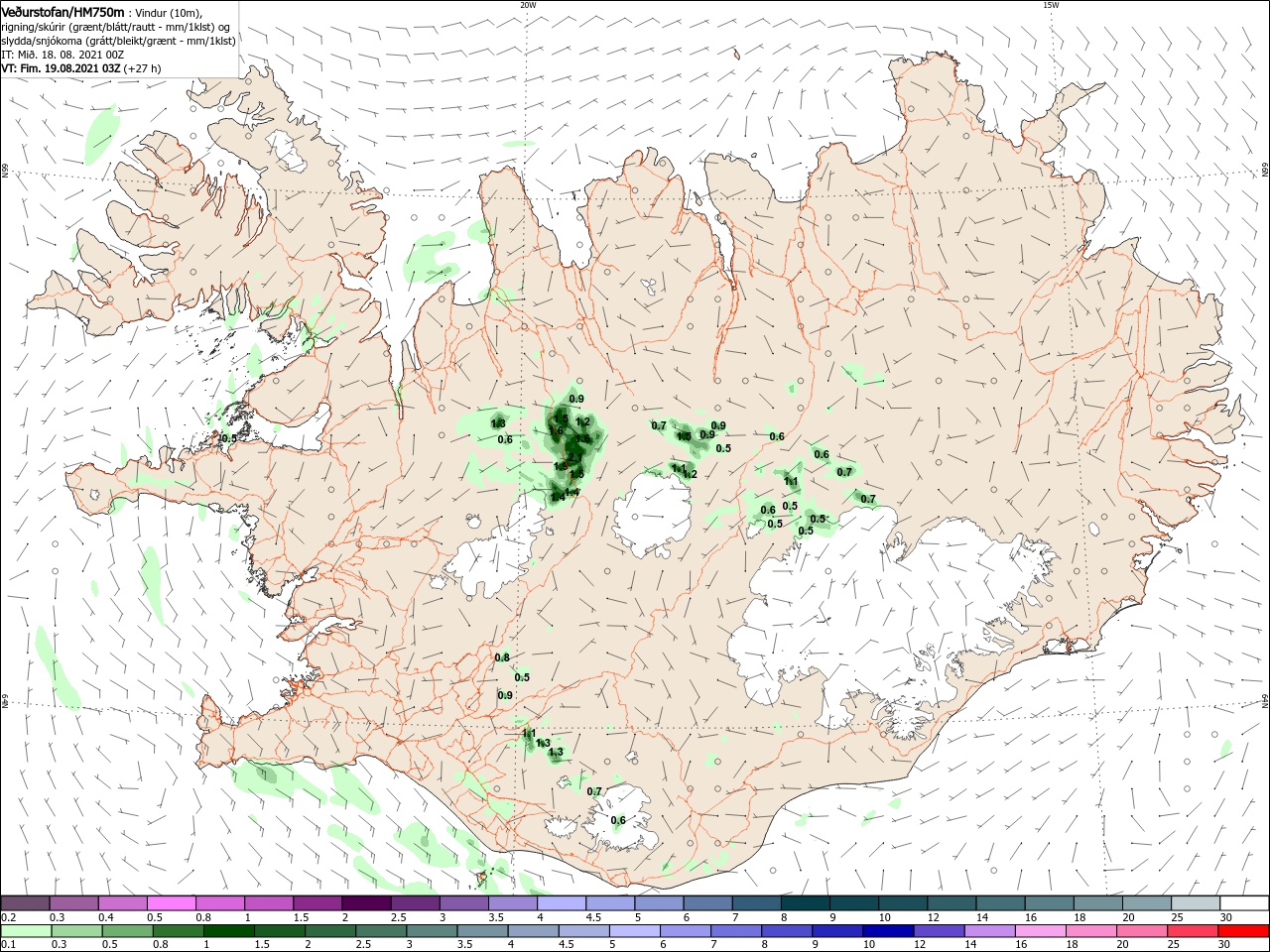Pick the bright pink top-row swatch at 0.5

click(171, 903)
